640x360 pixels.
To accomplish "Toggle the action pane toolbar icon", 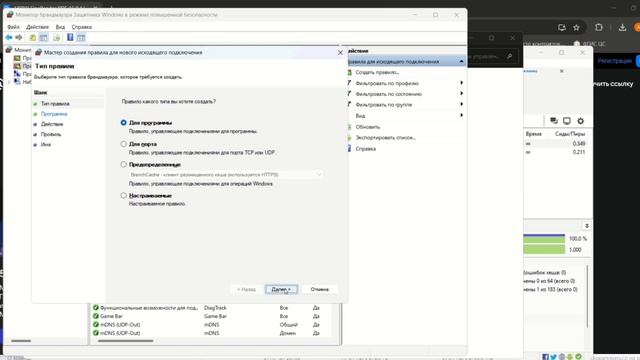I will 81,38.
